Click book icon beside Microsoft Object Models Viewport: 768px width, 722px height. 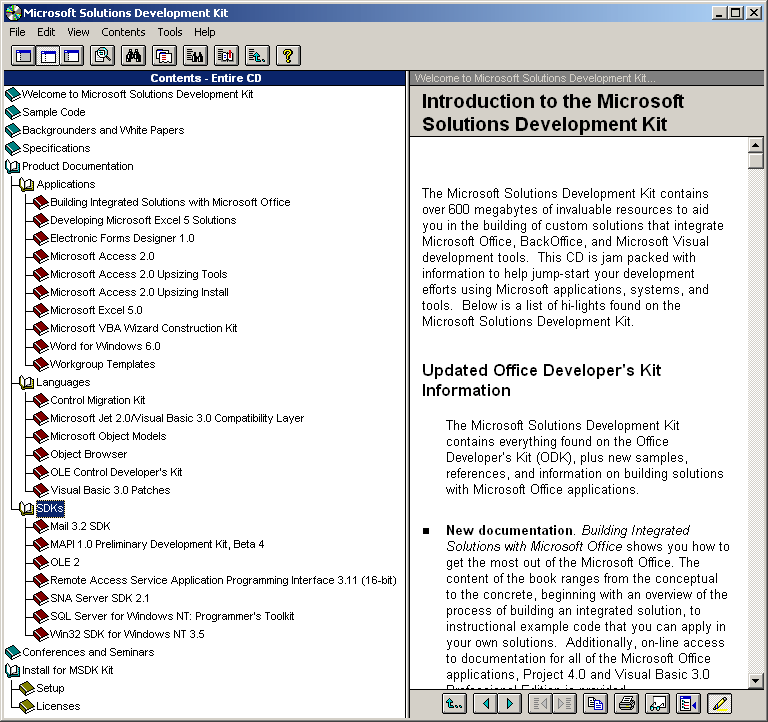[x=41, y=436]
